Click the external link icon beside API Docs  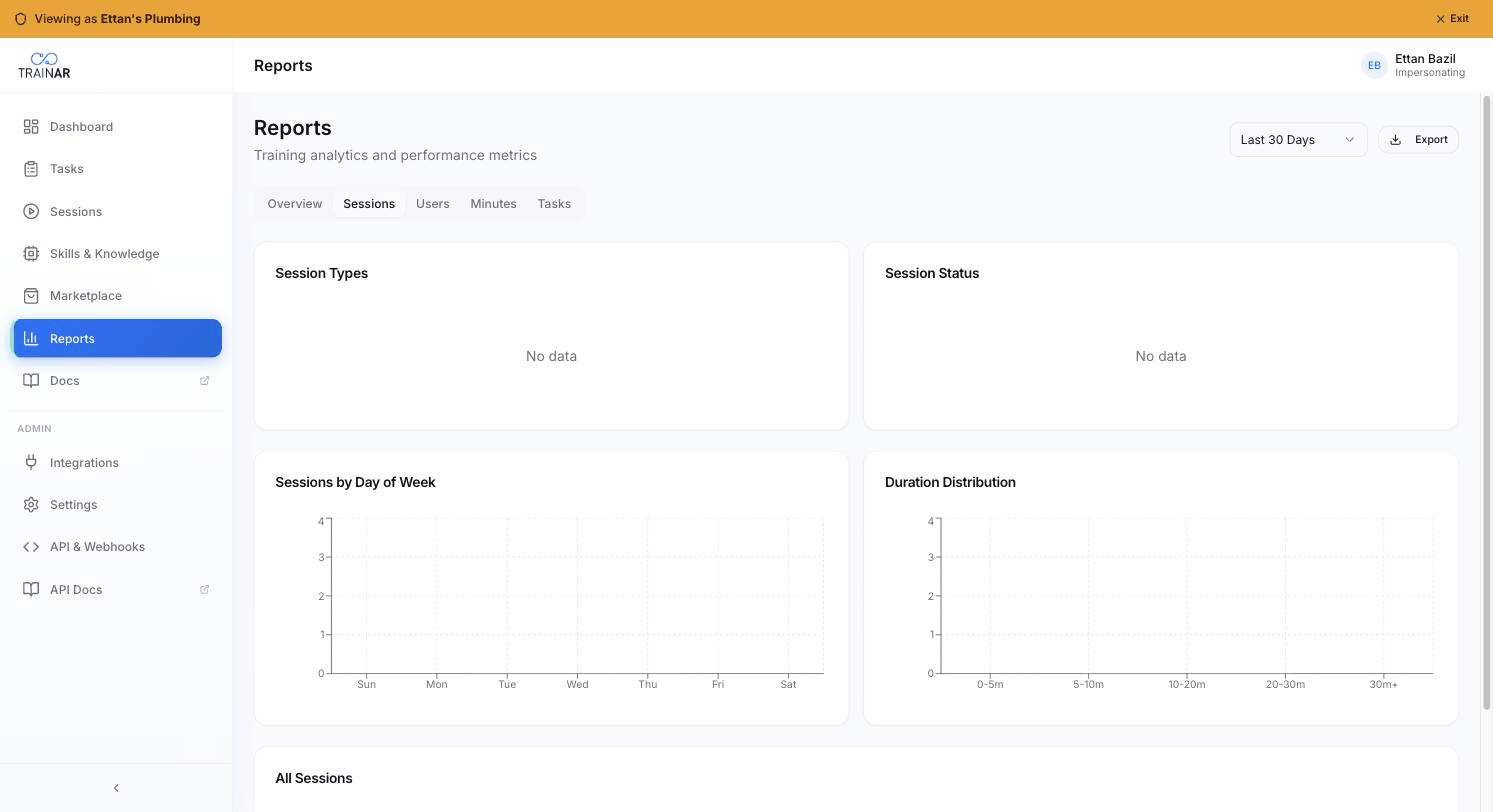[205, 590]
